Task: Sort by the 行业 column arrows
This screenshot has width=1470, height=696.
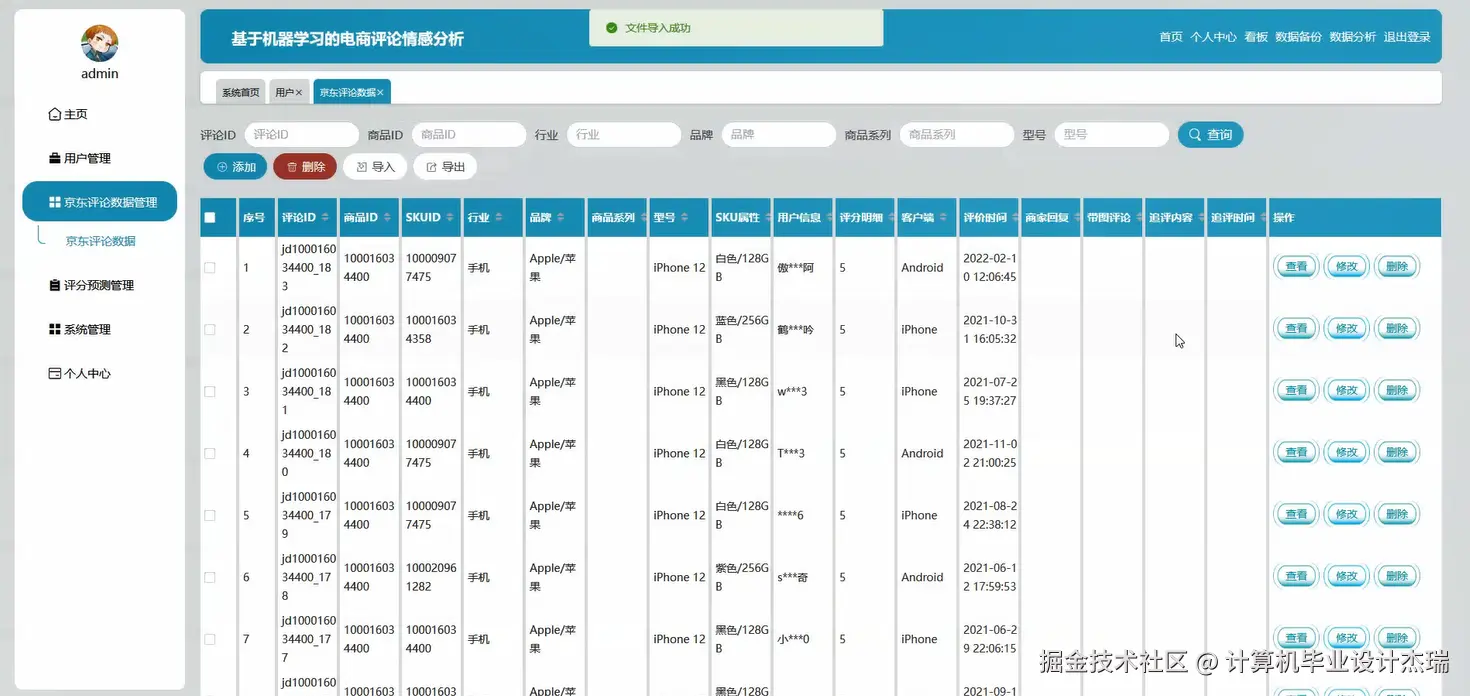Action: pos(499,218)
